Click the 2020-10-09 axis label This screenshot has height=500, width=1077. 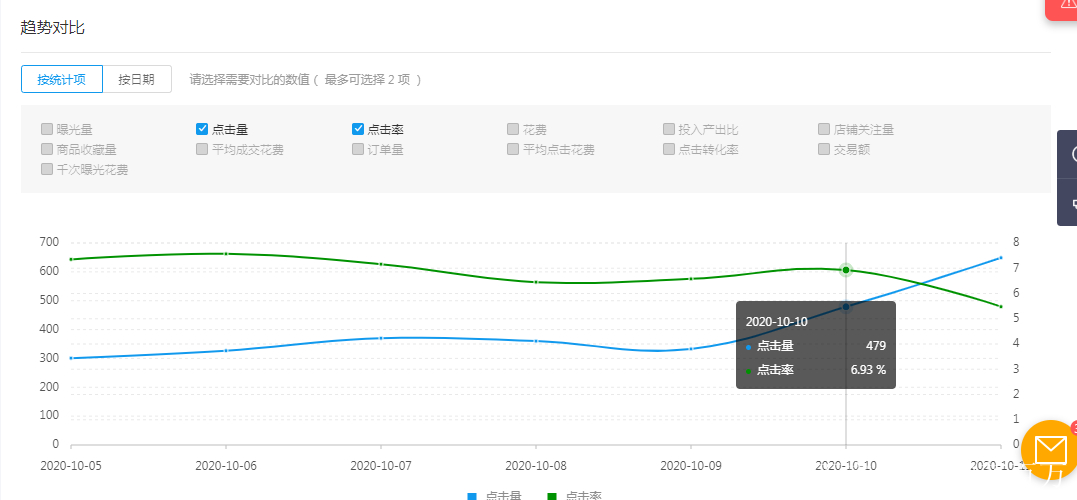(691, 465)
